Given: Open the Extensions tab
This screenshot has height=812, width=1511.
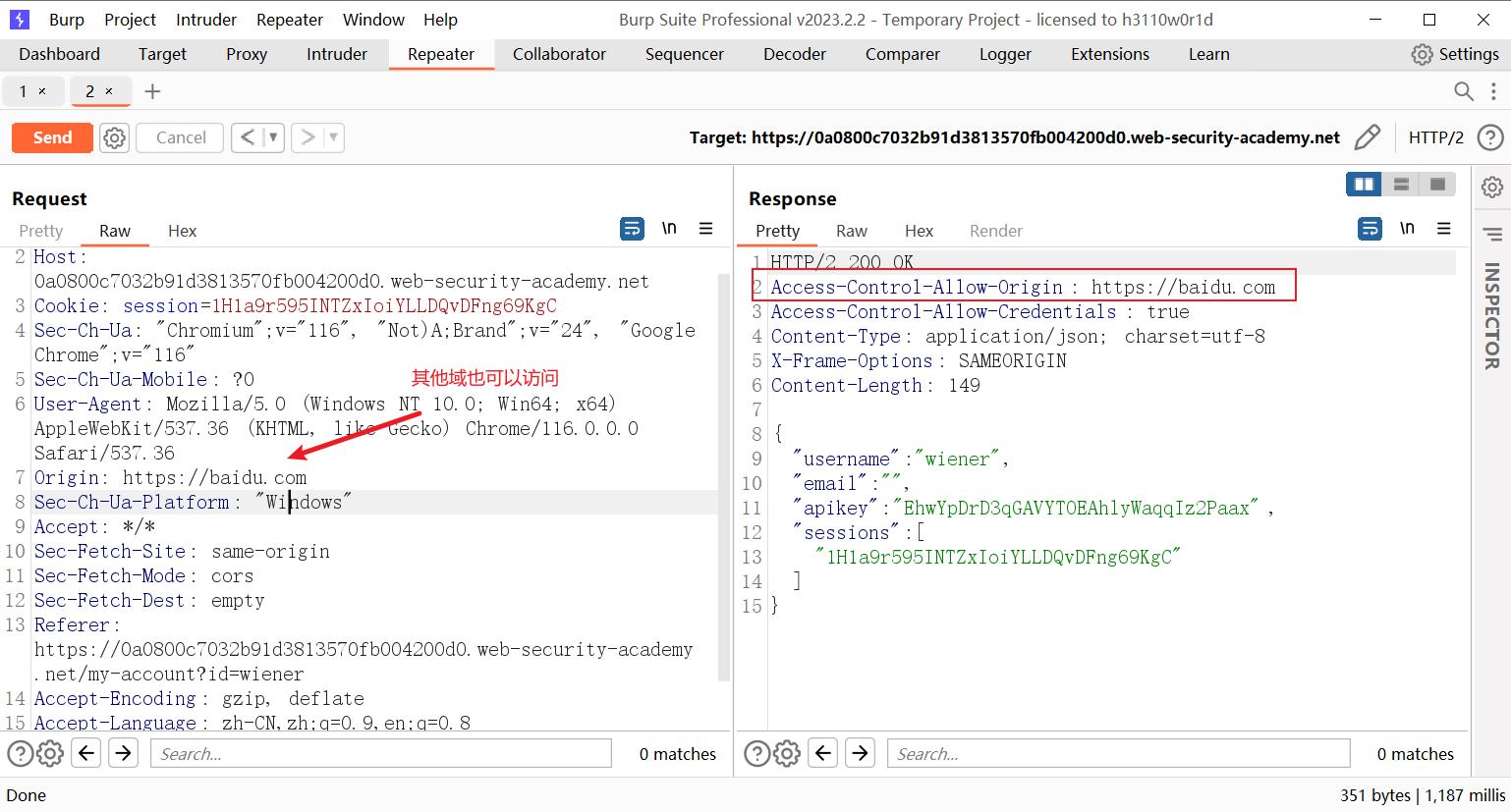Looking at the screenshot, I should pos(1110,54).
